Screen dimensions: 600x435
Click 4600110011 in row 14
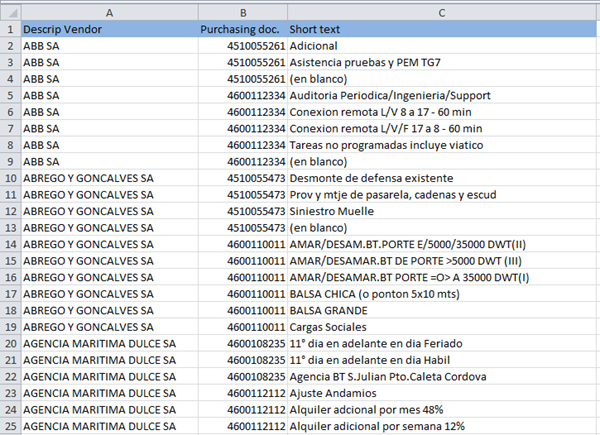click(x=243, y=244)
